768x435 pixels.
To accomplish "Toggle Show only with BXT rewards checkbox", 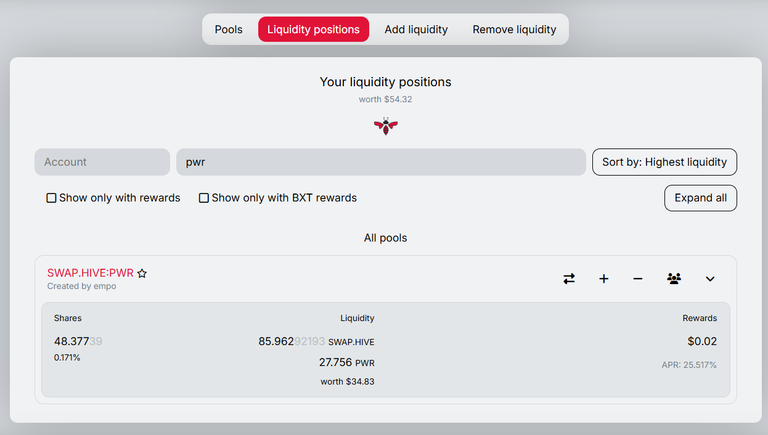I will (x=204, y=198).
